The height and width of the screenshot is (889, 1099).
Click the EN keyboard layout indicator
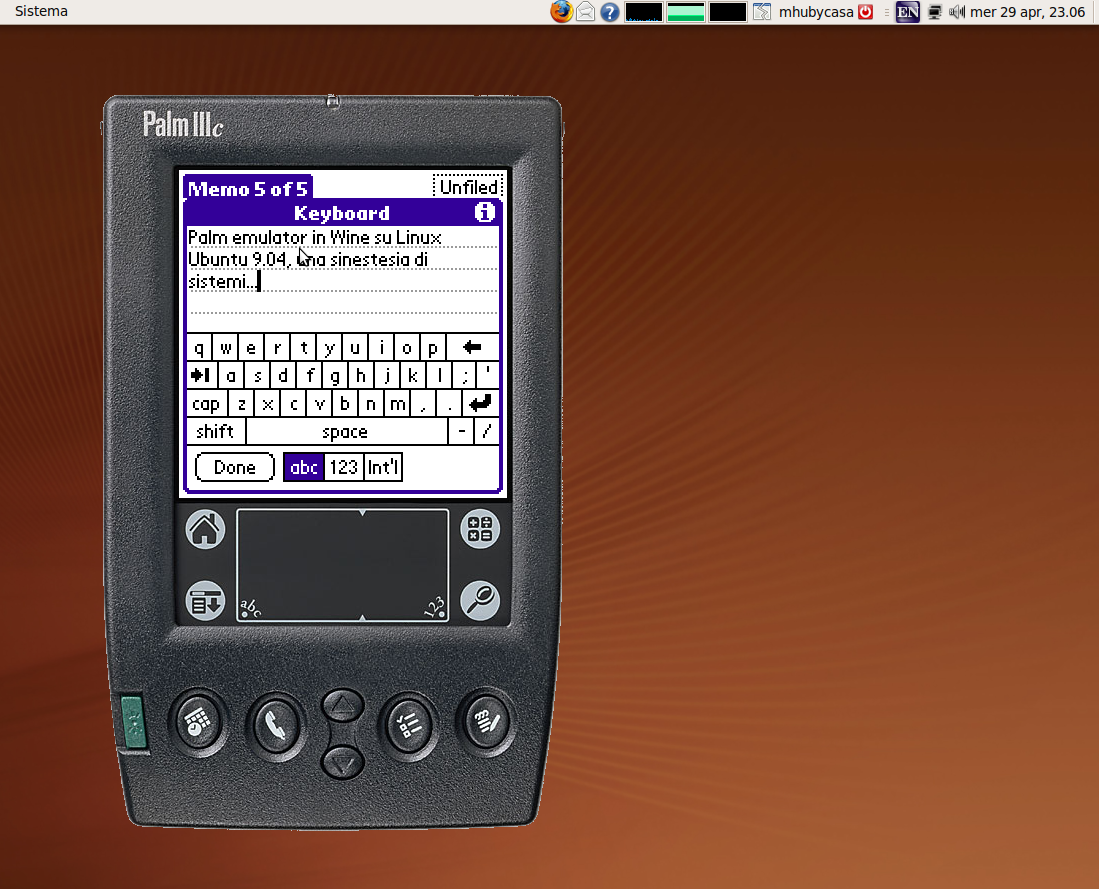(908, 12)
